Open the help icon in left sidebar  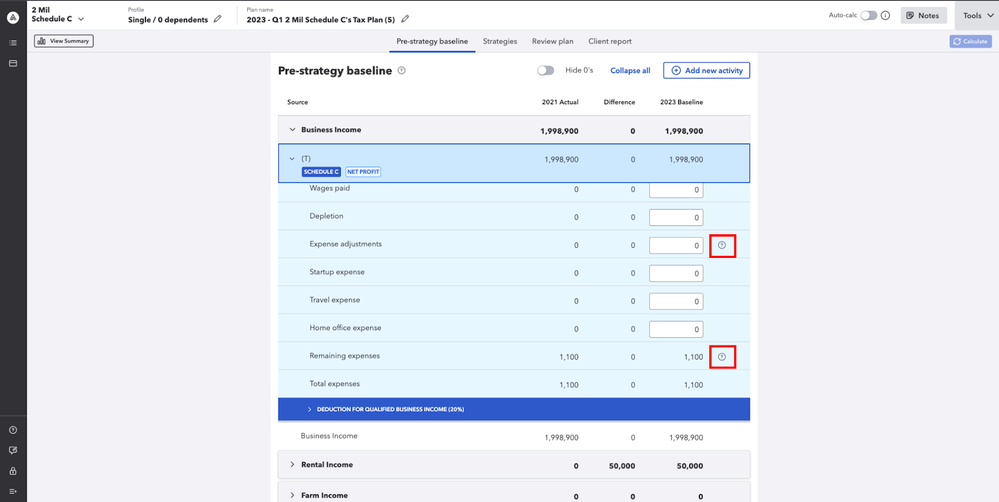(x=13, y=430)
